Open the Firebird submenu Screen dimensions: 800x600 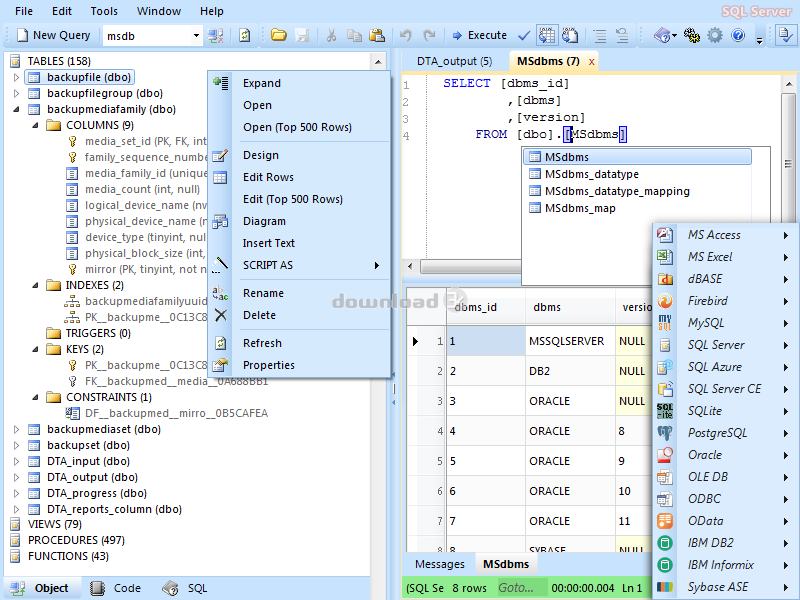coord(724,301)
